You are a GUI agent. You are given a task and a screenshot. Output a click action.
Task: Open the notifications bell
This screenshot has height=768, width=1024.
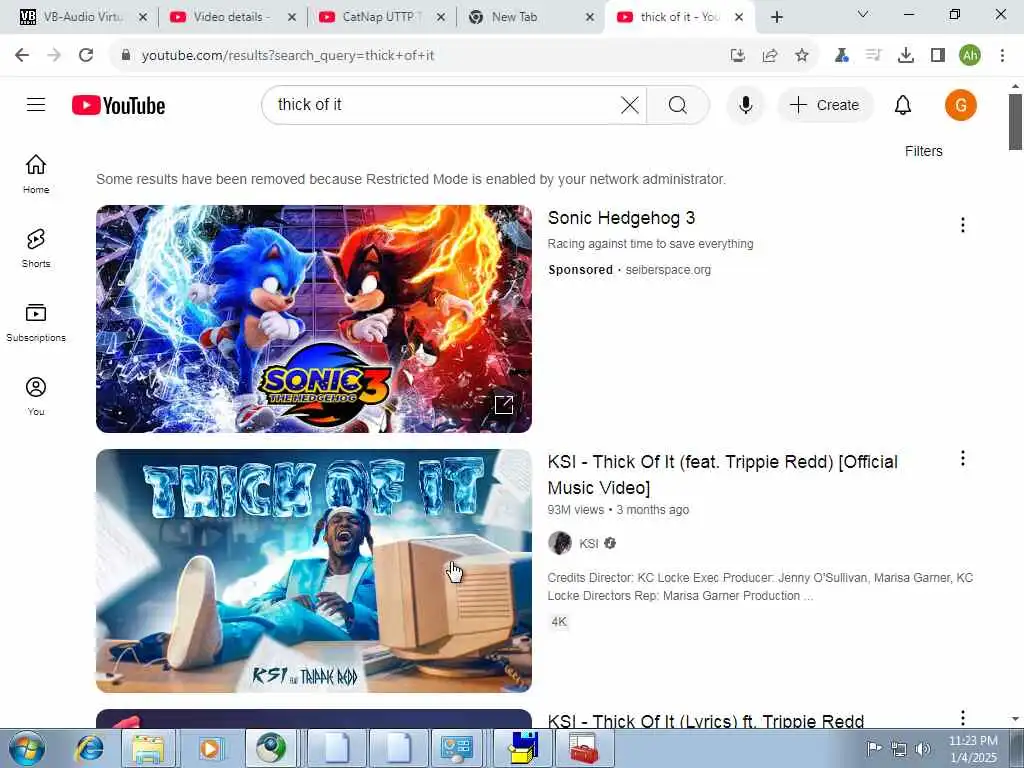coord(903,104)
